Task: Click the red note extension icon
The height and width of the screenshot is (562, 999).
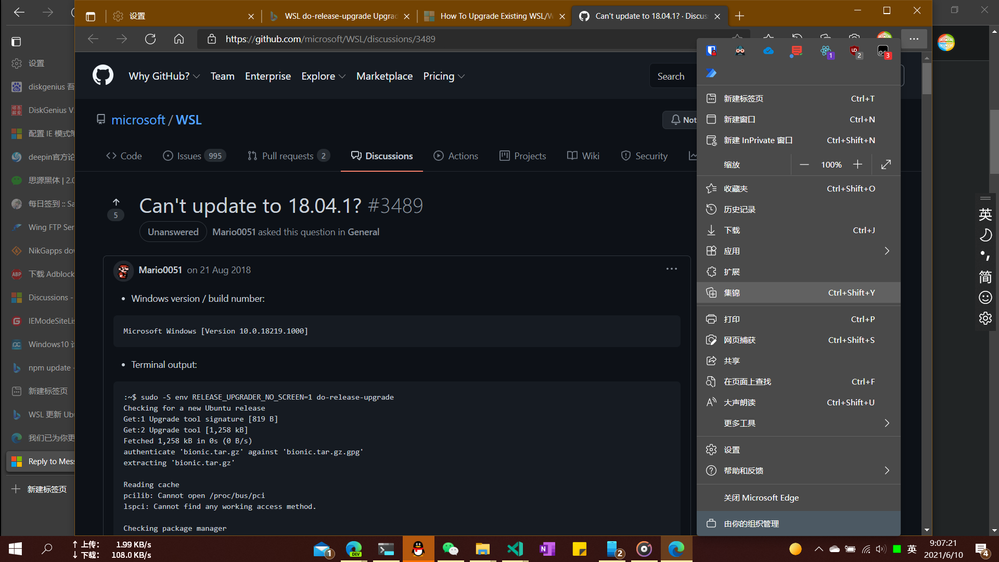Action: (x=796, y=50)
